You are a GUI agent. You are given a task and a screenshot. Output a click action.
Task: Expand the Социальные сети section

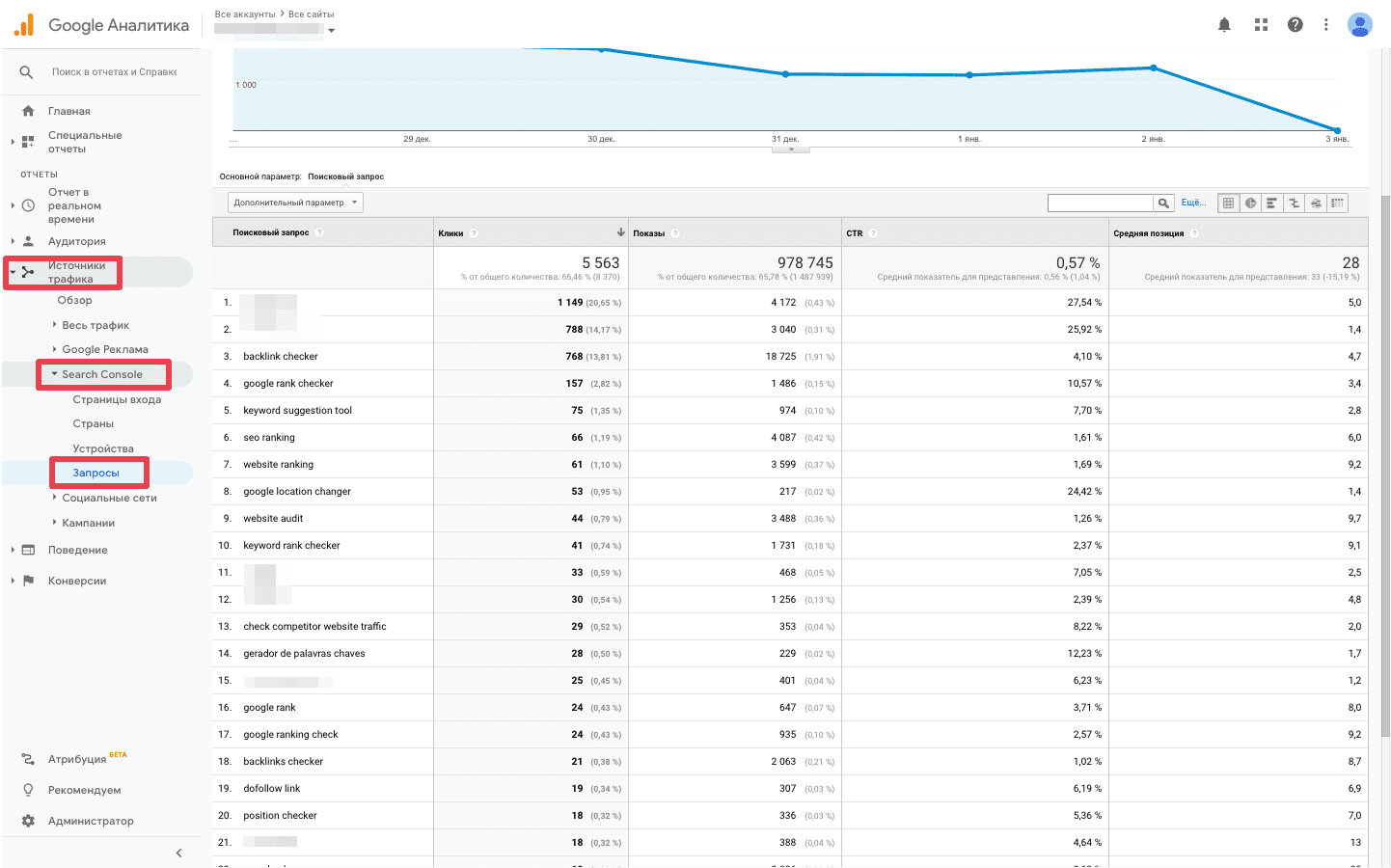coord(54,498)
